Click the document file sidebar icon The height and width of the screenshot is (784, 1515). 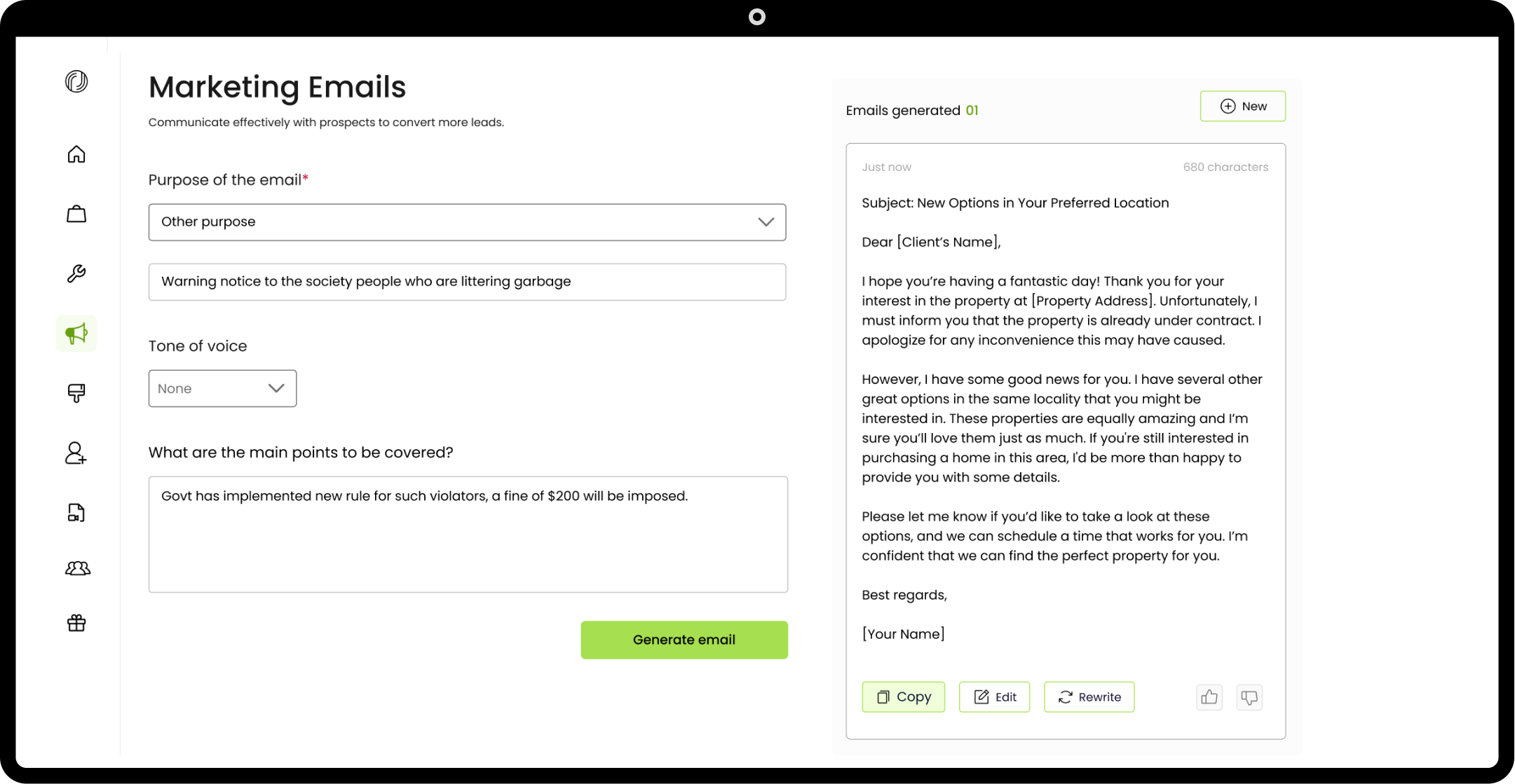[x=76, y=513]
